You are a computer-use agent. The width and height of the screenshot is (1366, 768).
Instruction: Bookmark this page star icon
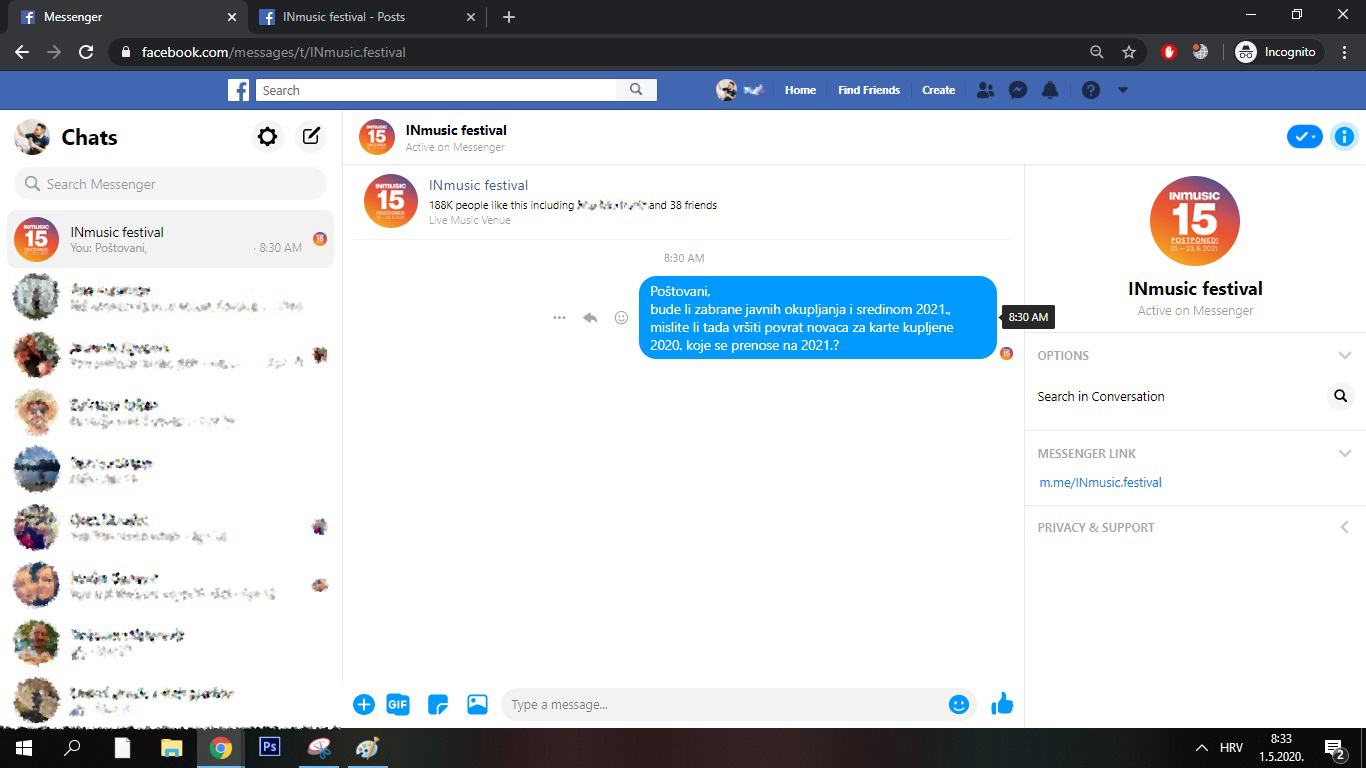point(1129,52)
